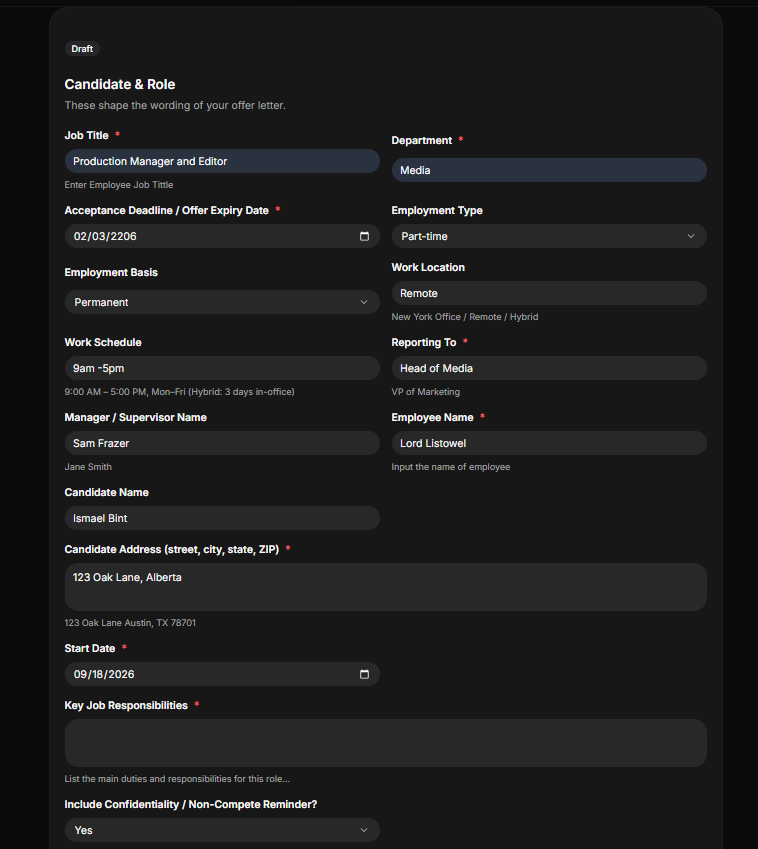
Task: Click the Candidate Address text area
Action: 385,587
